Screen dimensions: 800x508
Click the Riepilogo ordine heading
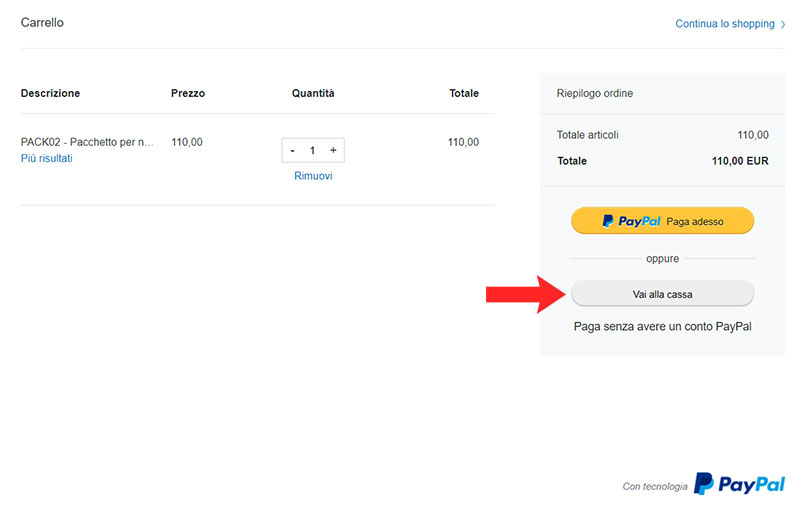coord(594,93)
